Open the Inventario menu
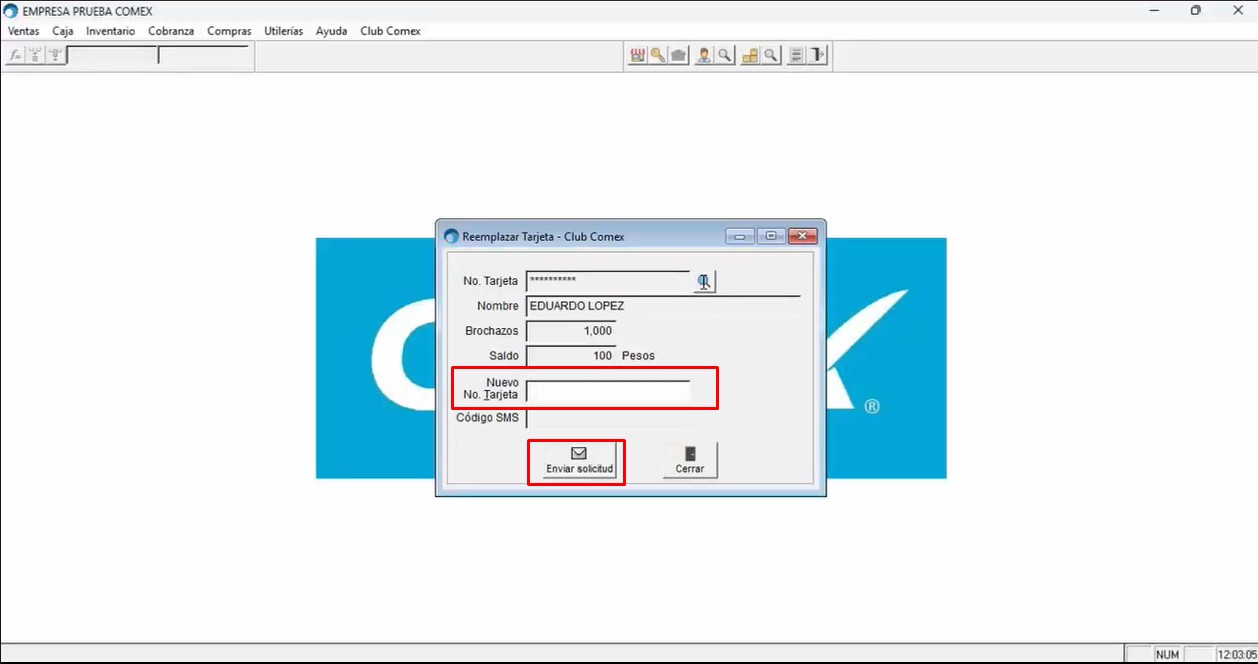Viewport: 1258px width, 664px height. click(110, 31)
